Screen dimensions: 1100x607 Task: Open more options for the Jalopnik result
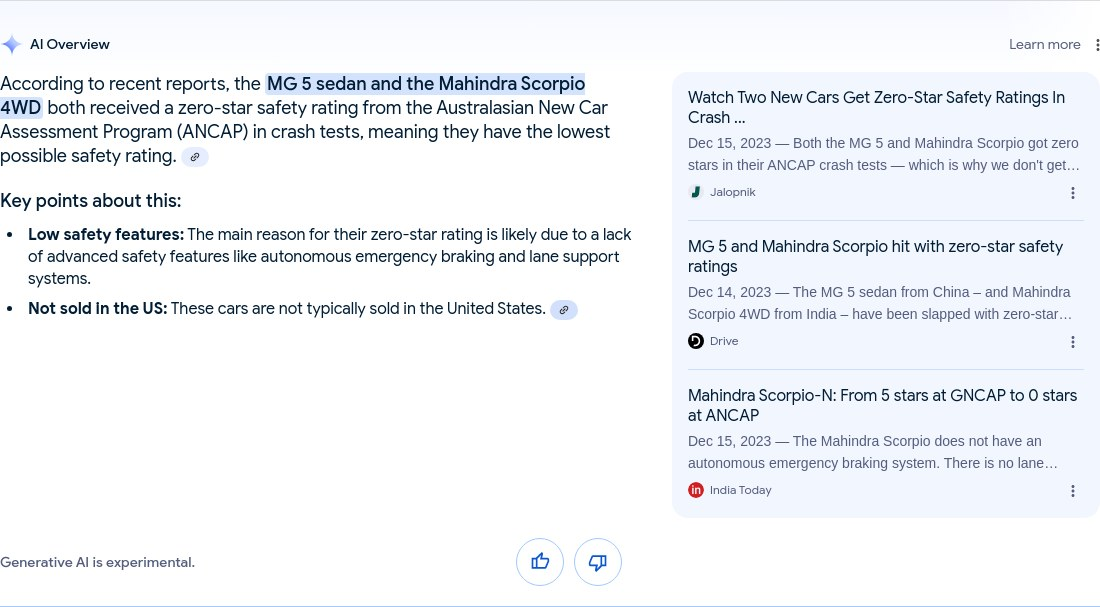(1073, 193)
